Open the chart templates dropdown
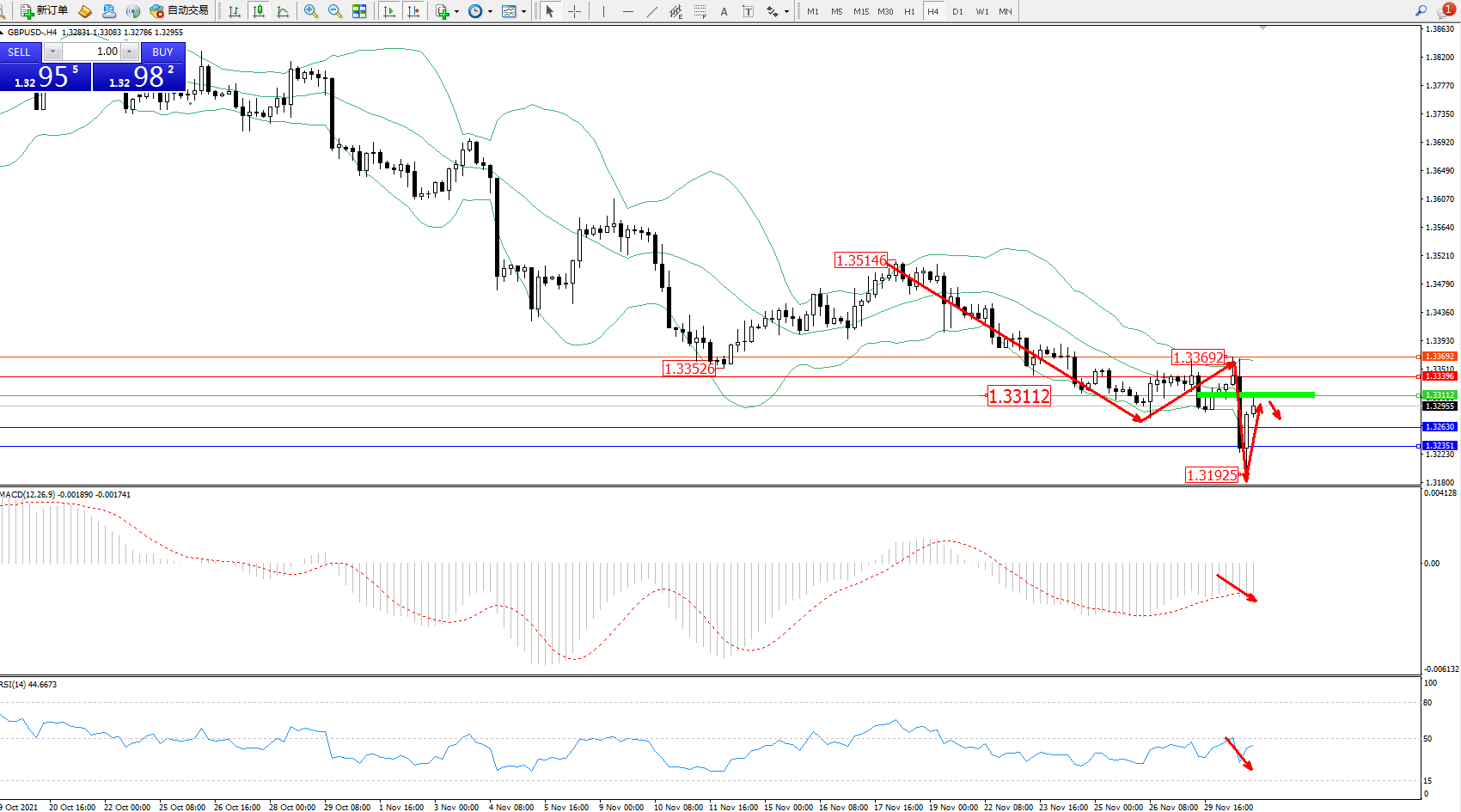The width and height of the screenshot is (1461, 812). pyautogui.click(x=523, y=12)
